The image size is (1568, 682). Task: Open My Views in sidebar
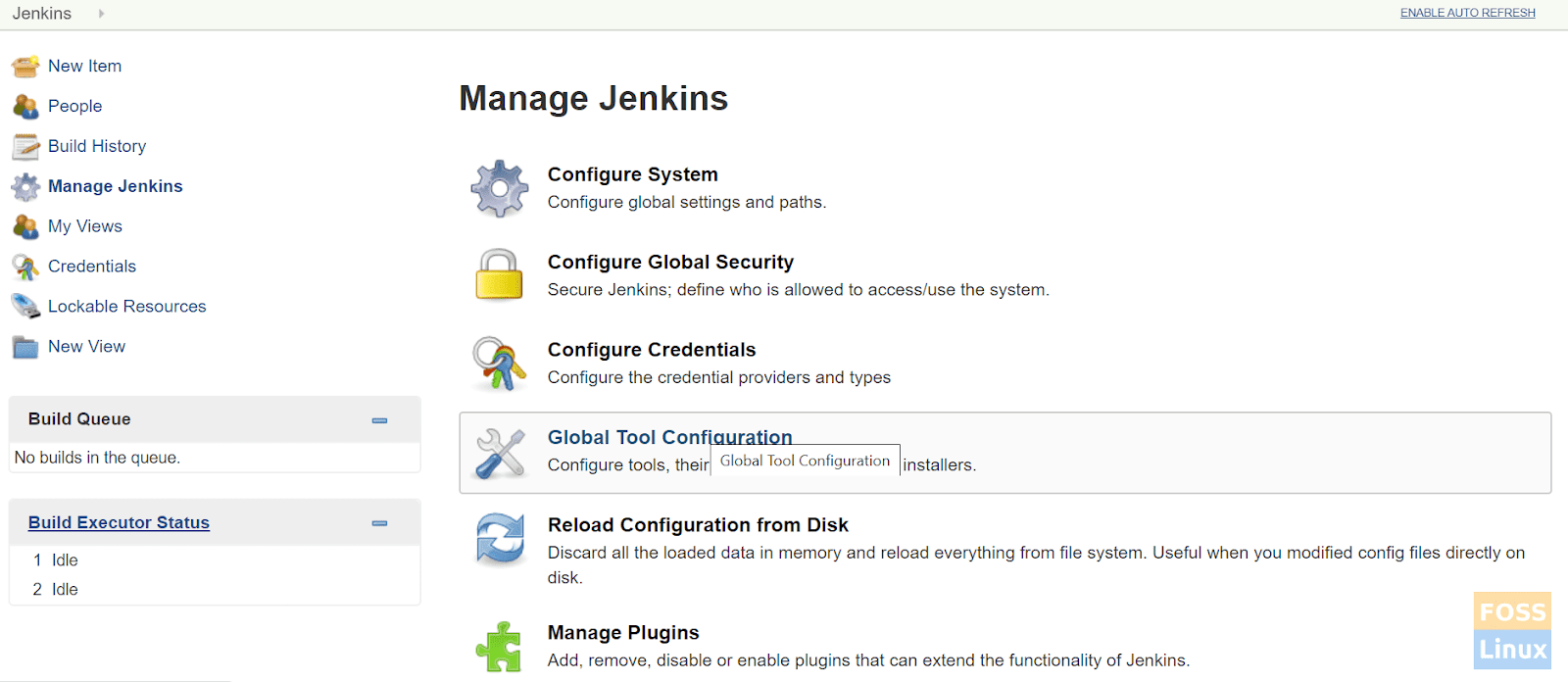tap(85, 227)
